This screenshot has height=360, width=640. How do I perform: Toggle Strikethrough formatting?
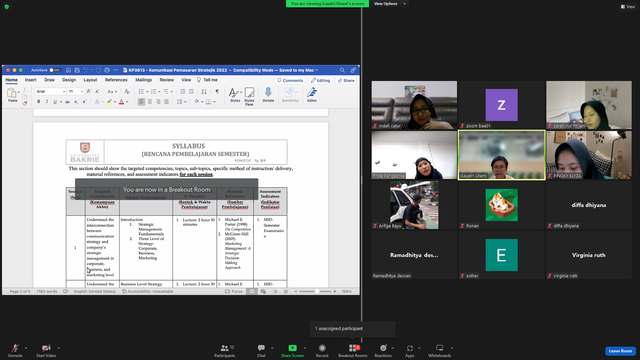point(67,102)
